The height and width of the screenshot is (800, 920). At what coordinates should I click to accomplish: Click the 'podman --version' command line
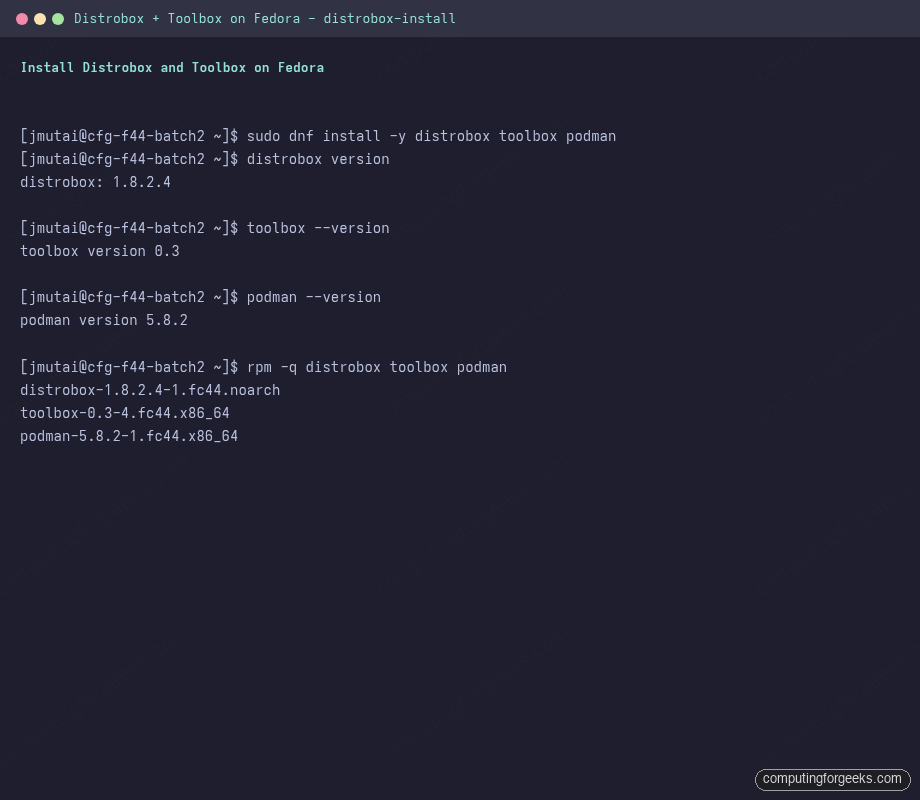201,298
